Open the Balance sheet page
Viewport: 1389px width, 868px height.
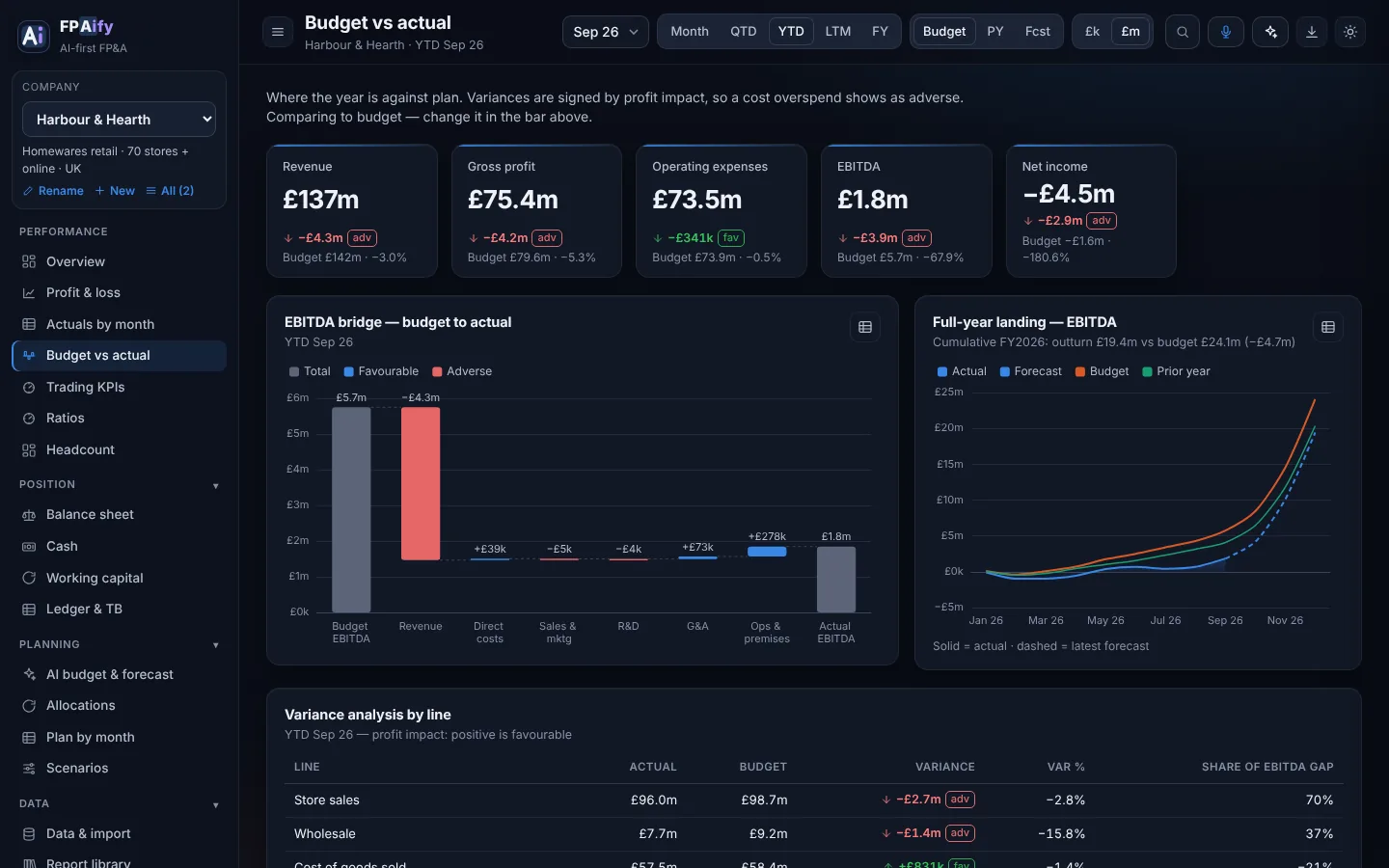tap(119, 514)
